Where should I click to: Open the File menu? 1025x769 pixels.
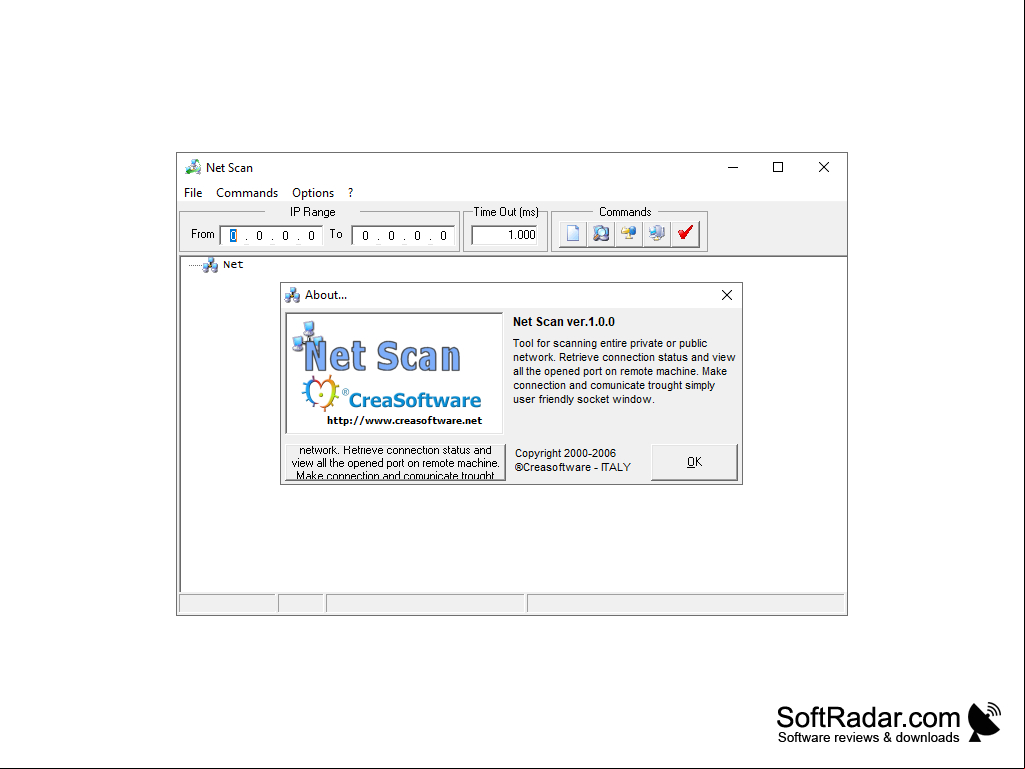193,193
